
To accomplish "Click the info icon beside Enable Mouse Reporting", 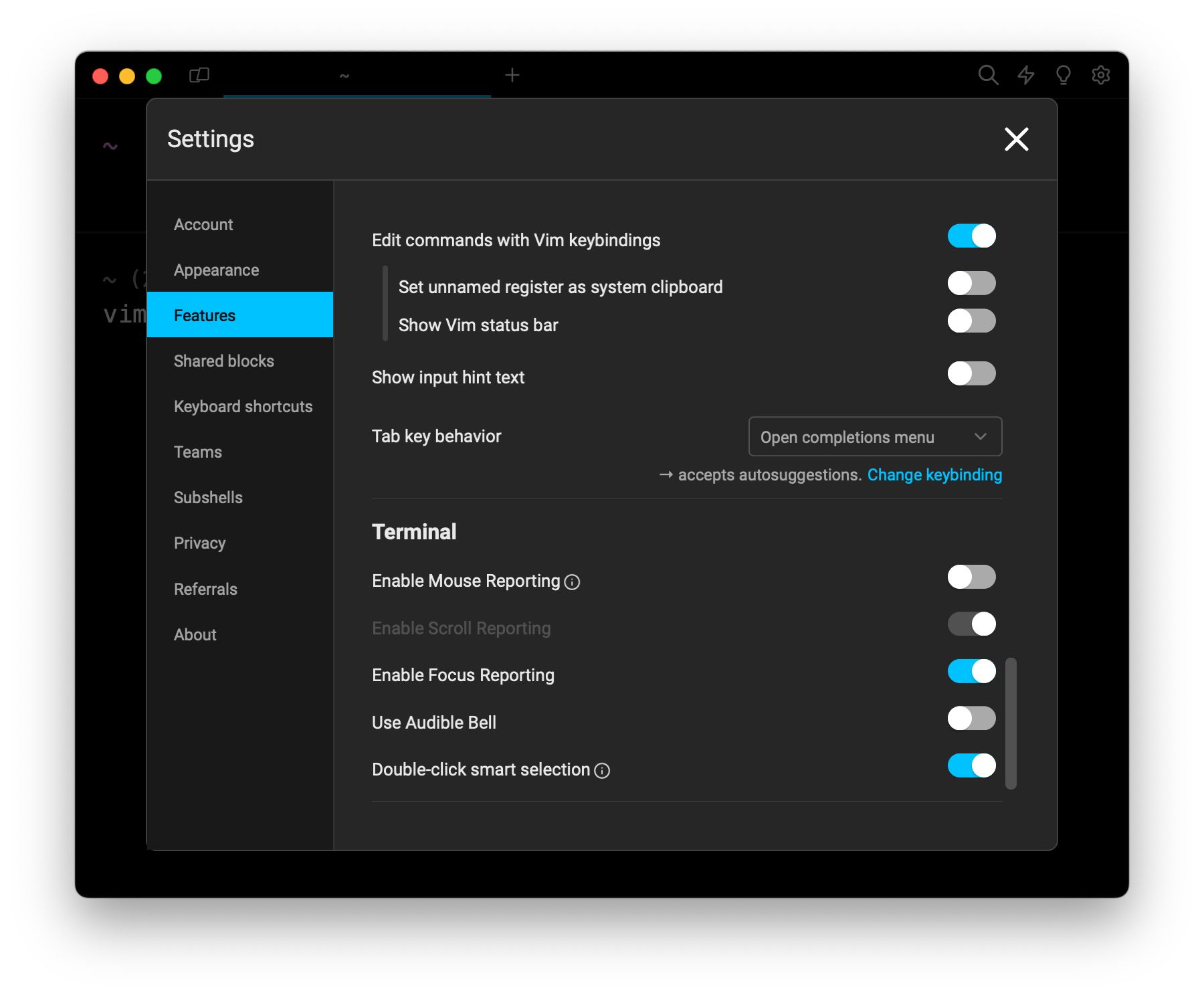I will [x=572, y=582].
